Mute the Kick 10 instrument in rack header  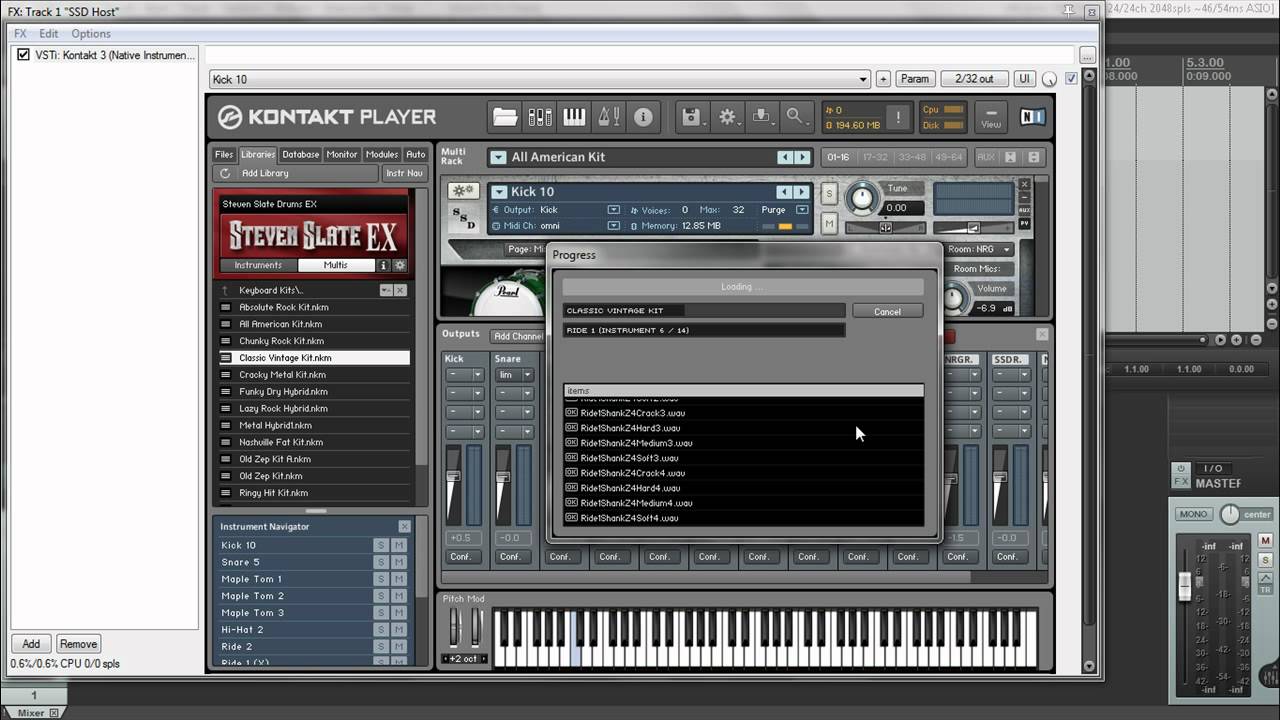click(829, 225)
